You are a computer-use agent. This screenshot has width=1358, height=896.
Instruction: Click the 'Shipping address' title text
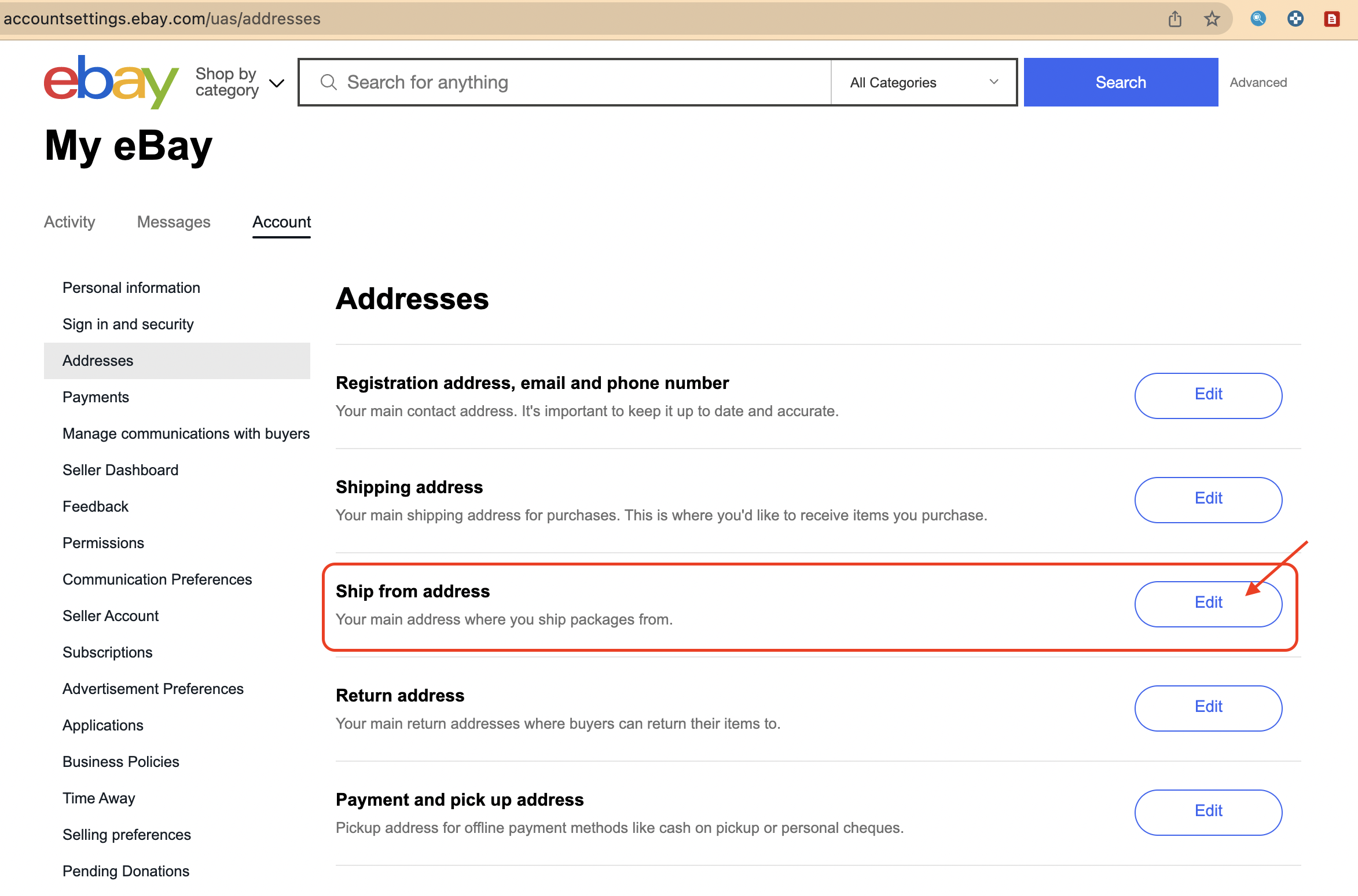(409, 487)
